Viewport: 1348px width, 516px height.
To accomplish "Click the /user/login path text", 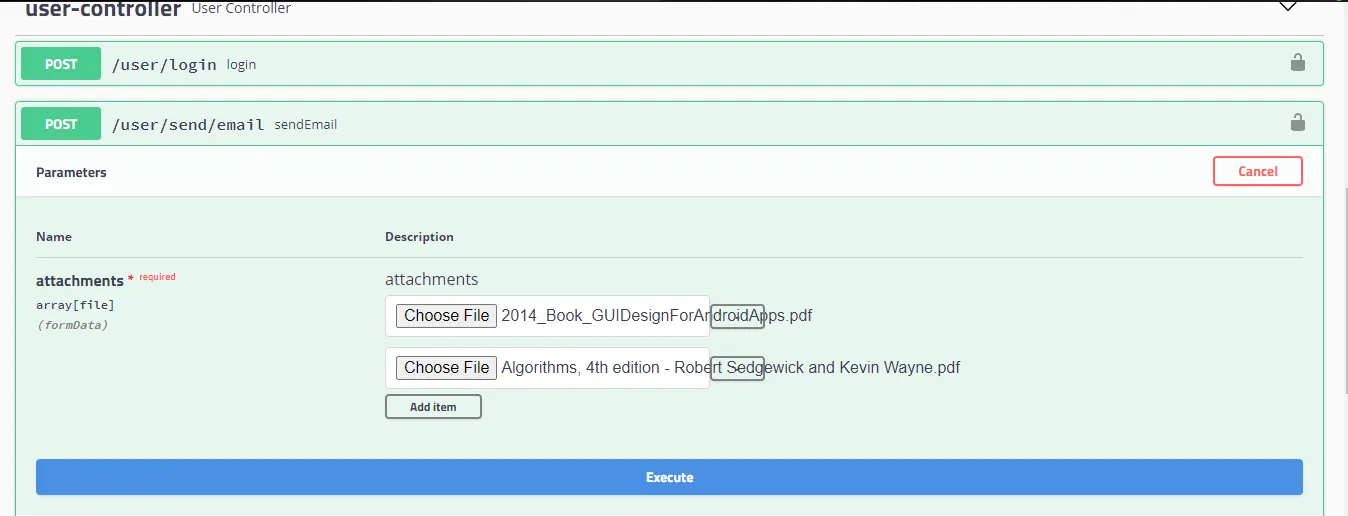I will coord(164,64).
